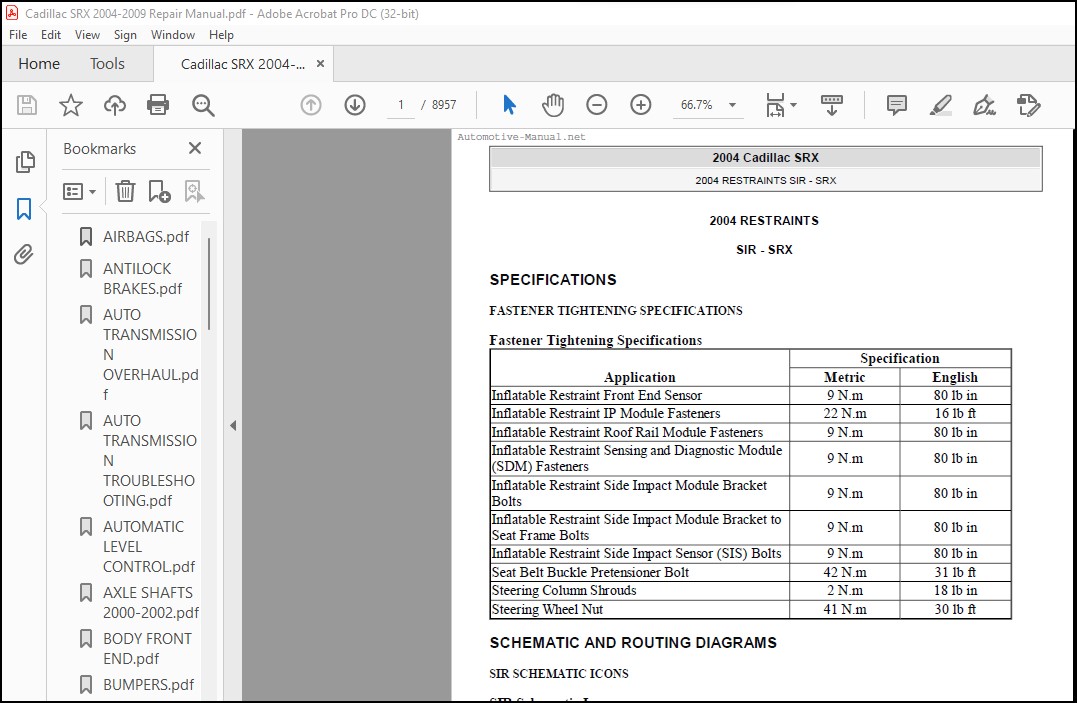
Task: Open the Sign document pen tool
Action: coord(984,105)
